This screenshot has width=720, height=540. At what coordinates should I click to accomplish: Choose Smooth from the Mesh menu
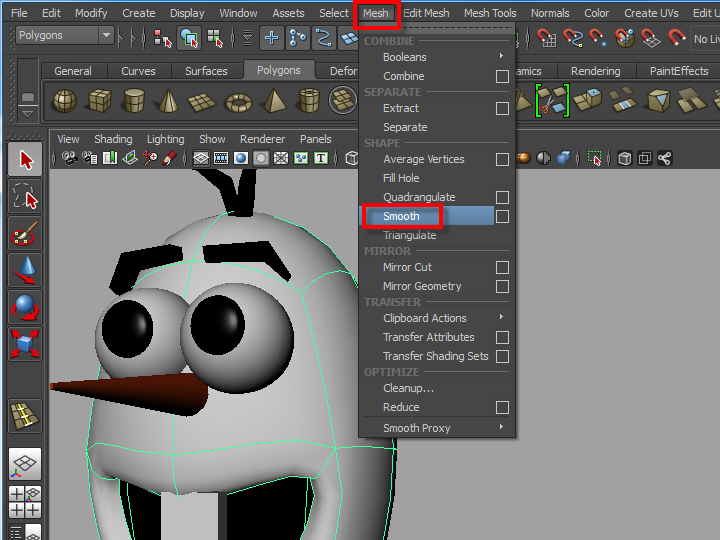click(x=402, y=216)
